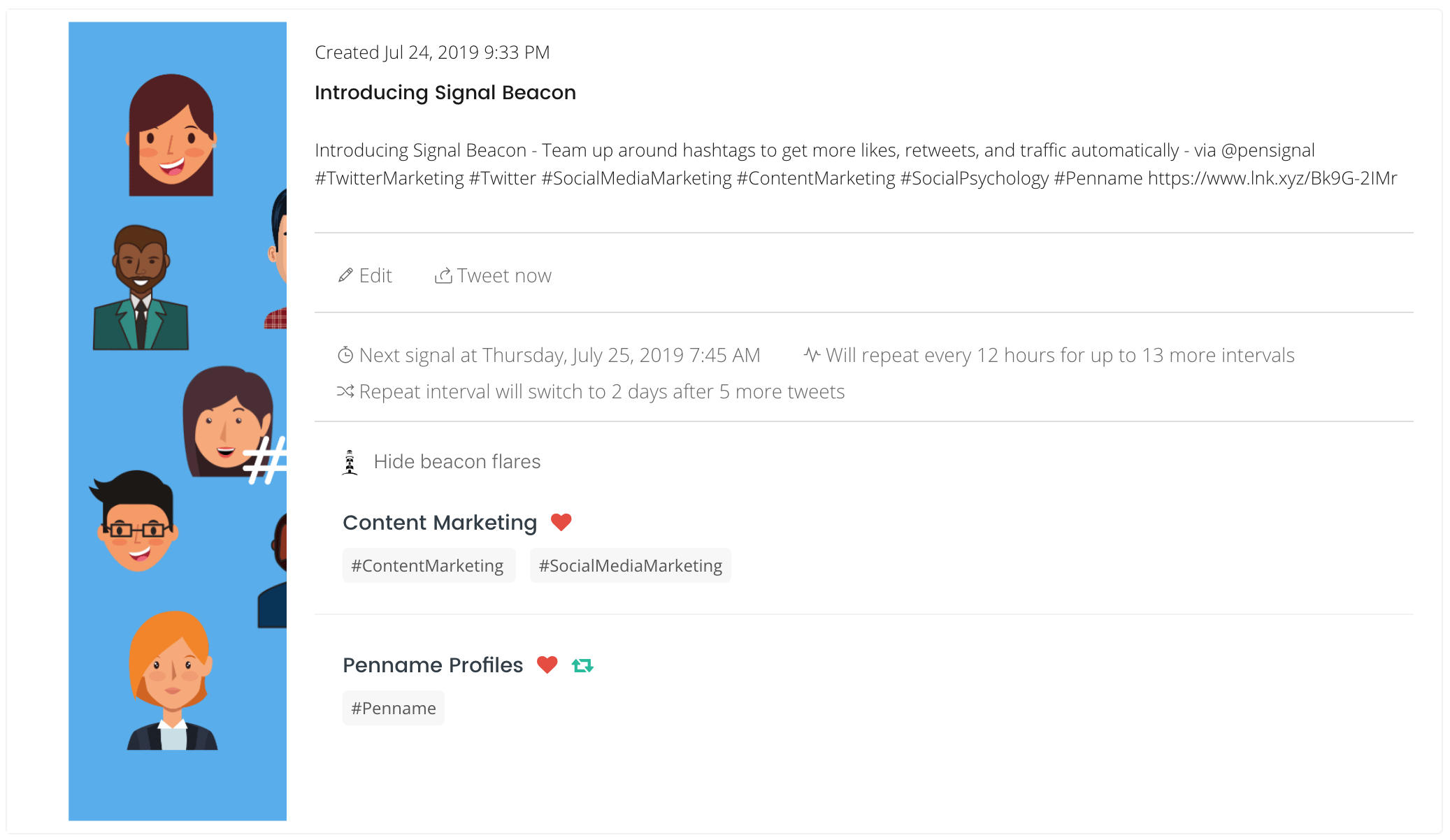Image resolution: width=1450 pixels, height=840 pixels.
Task: Select the #Penname hashtag tag
Action: [393, 708]
